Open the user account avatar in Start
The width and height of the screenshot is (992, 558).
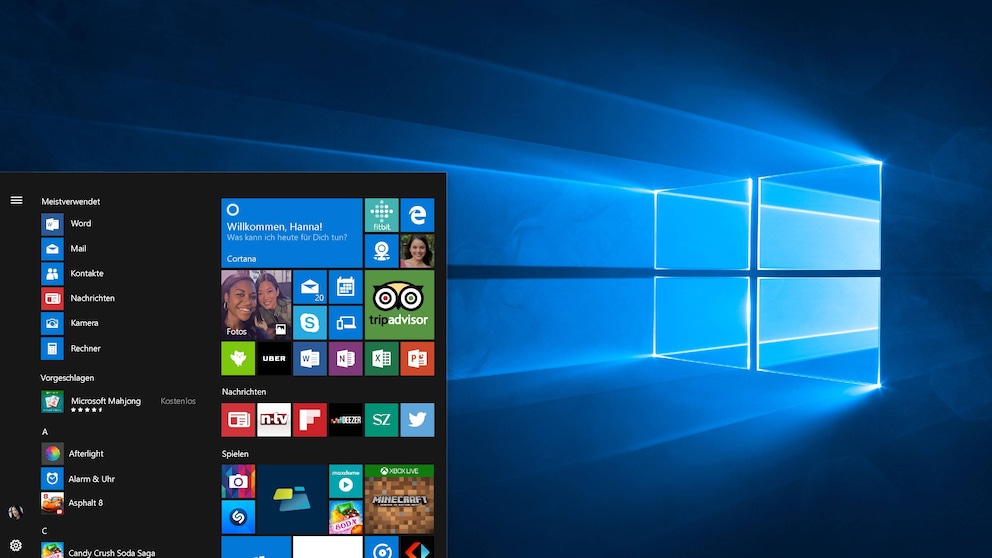(x=16, y=512)
